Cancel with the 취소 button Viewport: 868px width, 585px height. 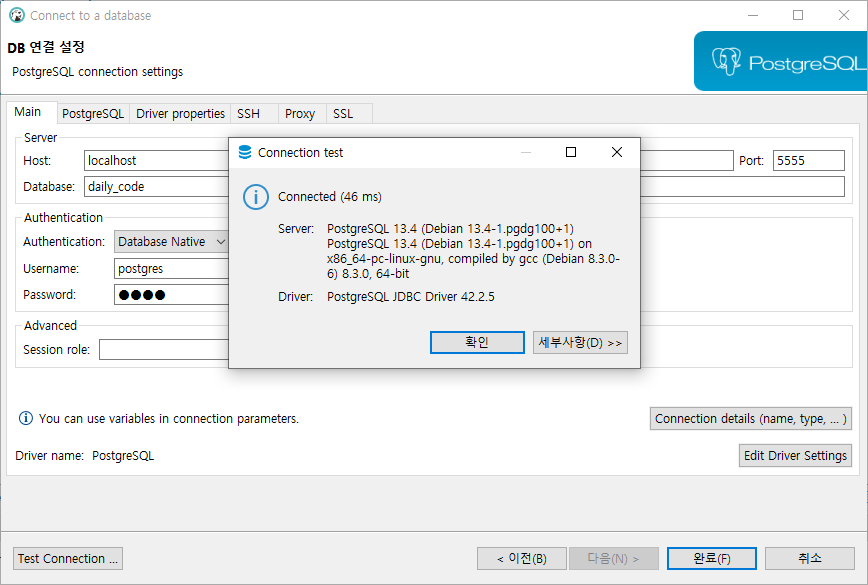(810, 558)
